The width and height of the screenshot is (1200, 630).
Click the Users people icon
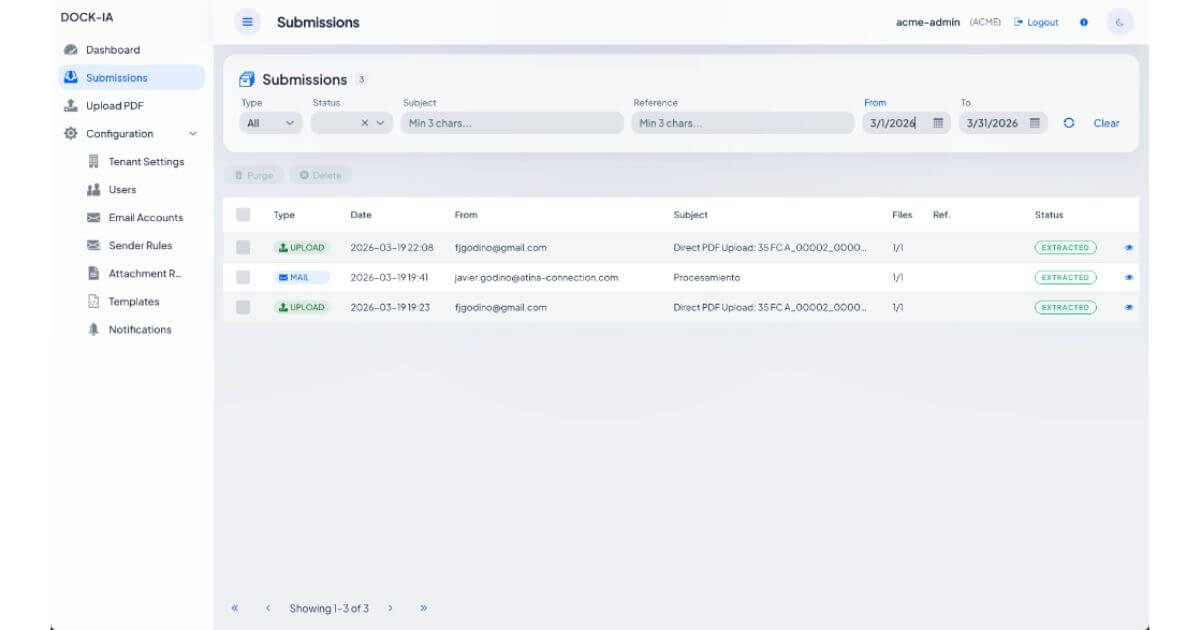pyautogui.click(x=94, y=190)
